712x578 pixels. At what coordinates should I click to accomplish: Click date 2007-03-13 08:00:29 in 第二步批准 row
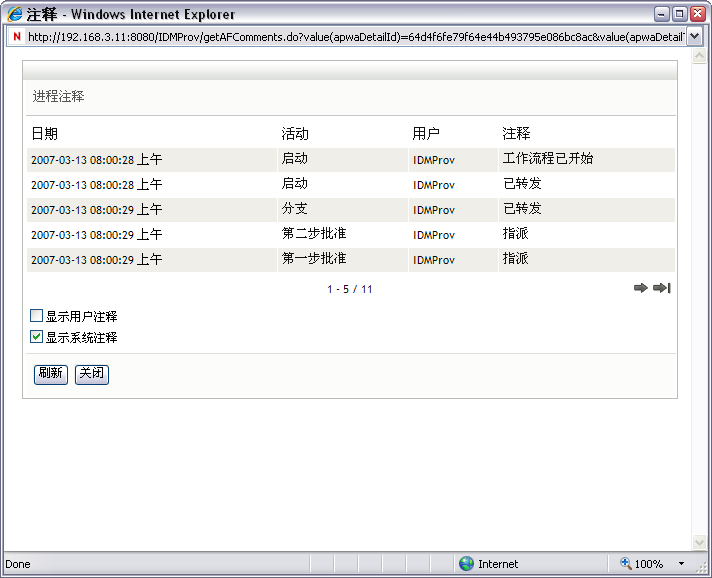96,235
